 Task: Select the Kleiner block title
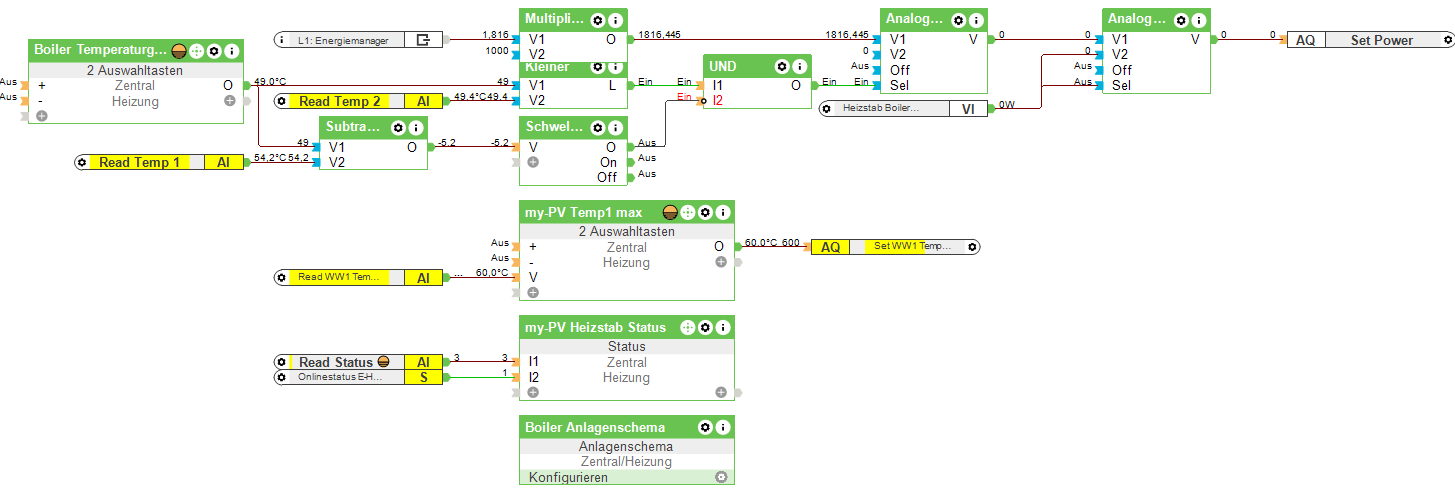point(549,67)
